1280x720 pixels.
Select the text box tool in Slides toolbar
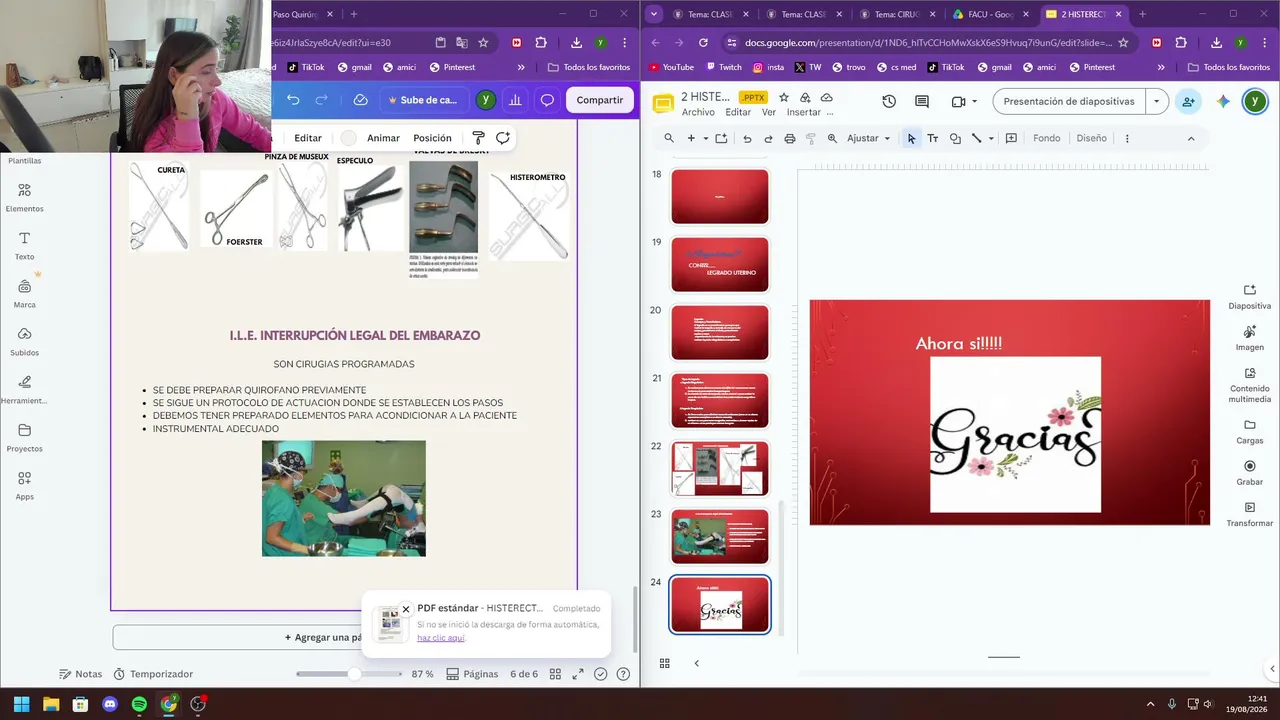pyautogui.click(x=933, y=138)
